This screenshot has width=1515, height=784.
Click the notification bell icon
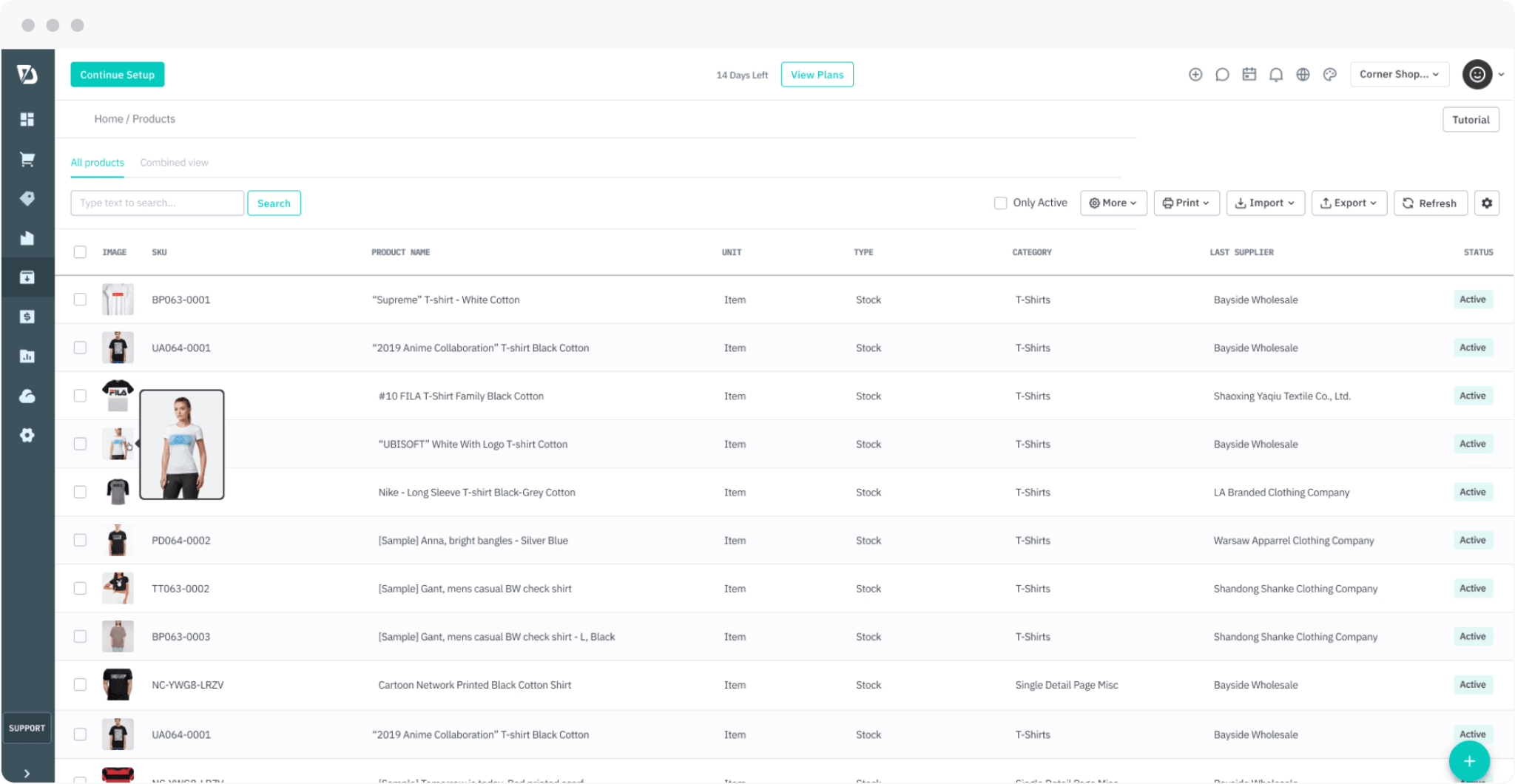pyautogui.click(x=1276, y=75)
